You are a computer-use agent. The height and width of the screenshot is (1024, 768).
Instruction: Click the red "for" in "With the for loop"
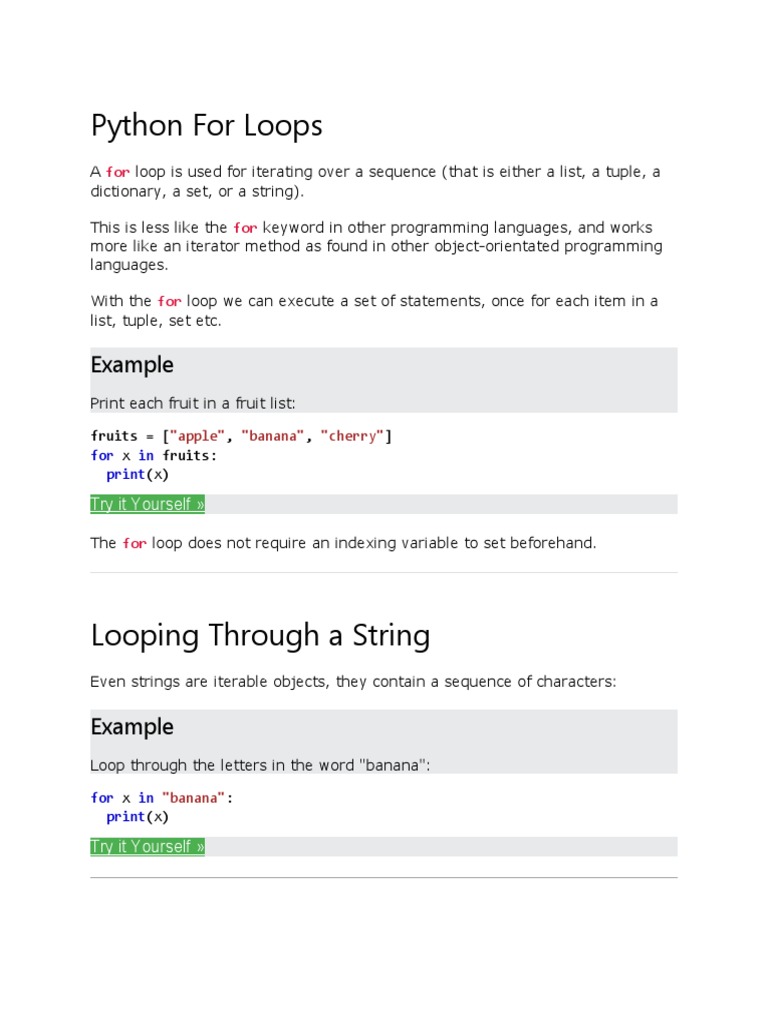click(x=169, y=301)
